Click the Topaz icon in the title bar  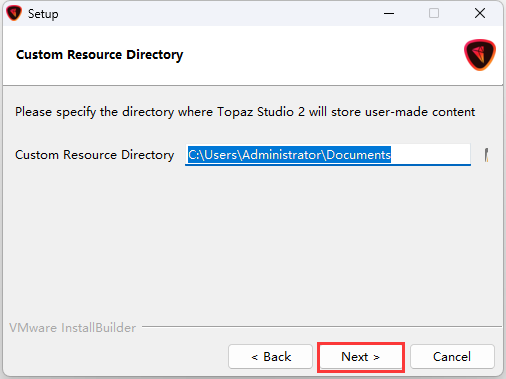(x=14, y=13)
